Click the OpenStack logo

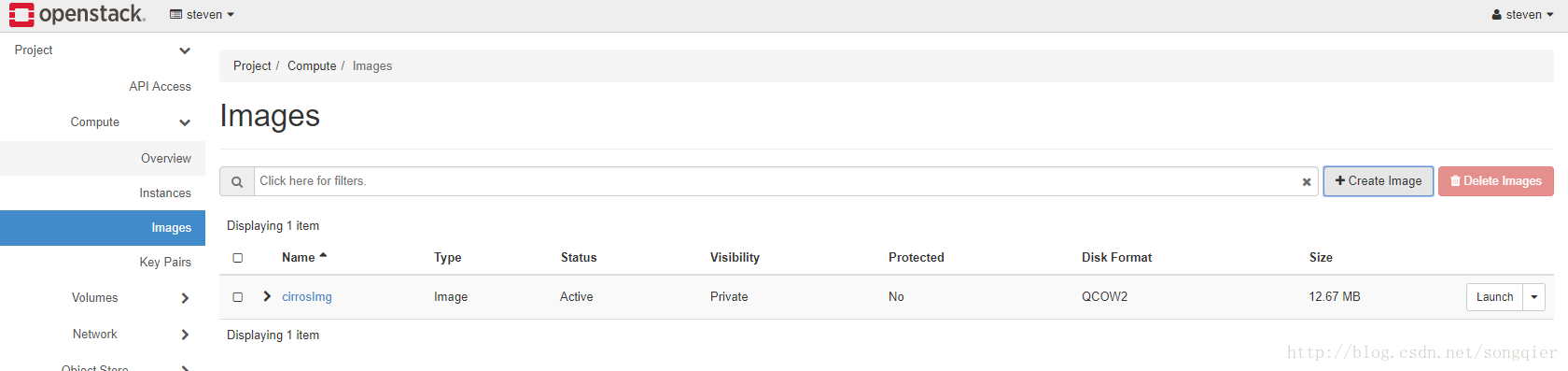pyautogui.click(x=77, y=15)
